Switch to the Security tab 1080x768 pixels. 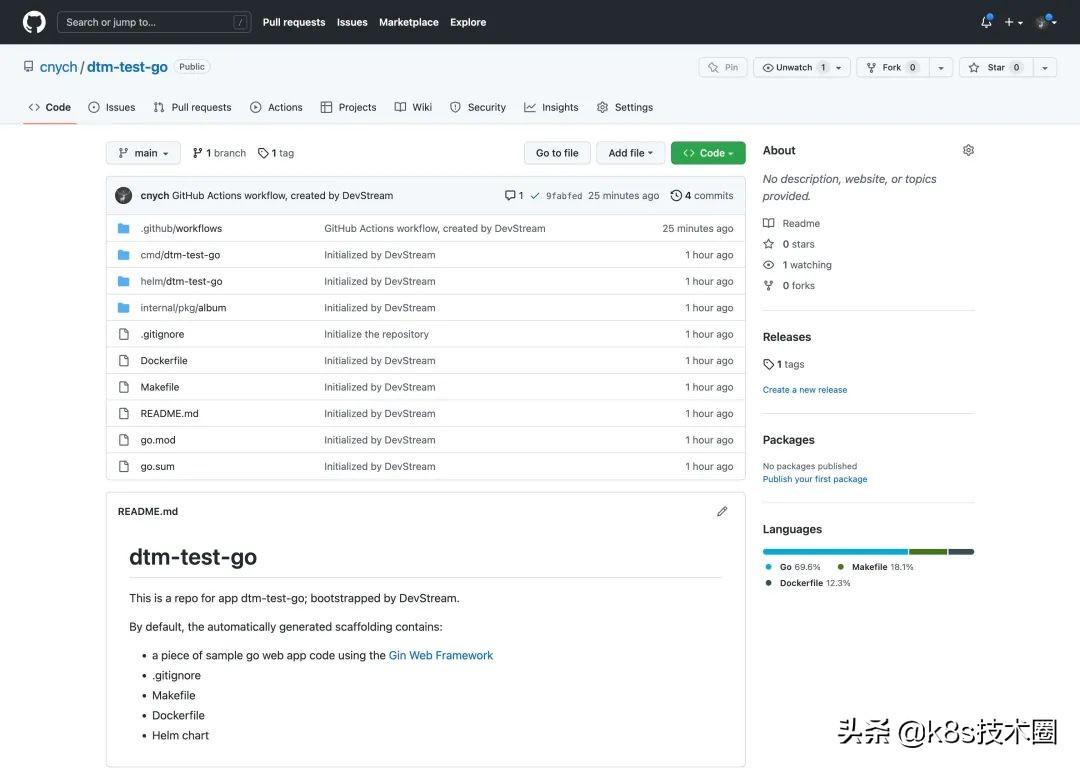pos(478,107)
